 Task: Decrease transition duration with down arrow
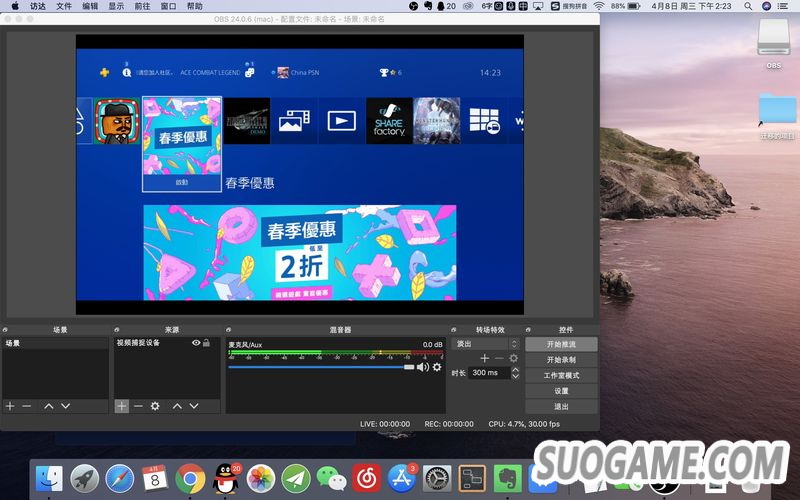(515, 377)
